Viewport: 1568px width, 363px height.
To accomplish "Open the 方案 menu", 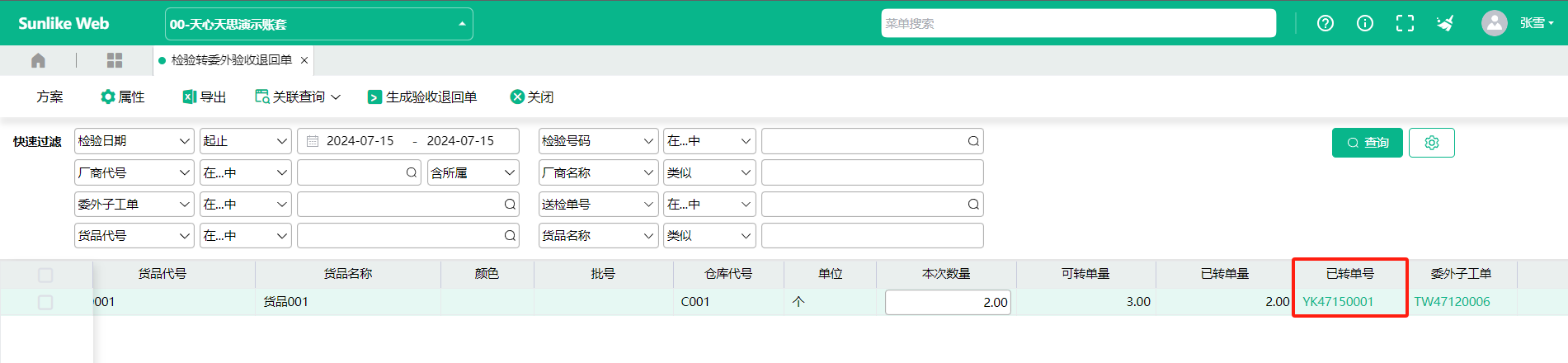I will (x=49, y=97).
